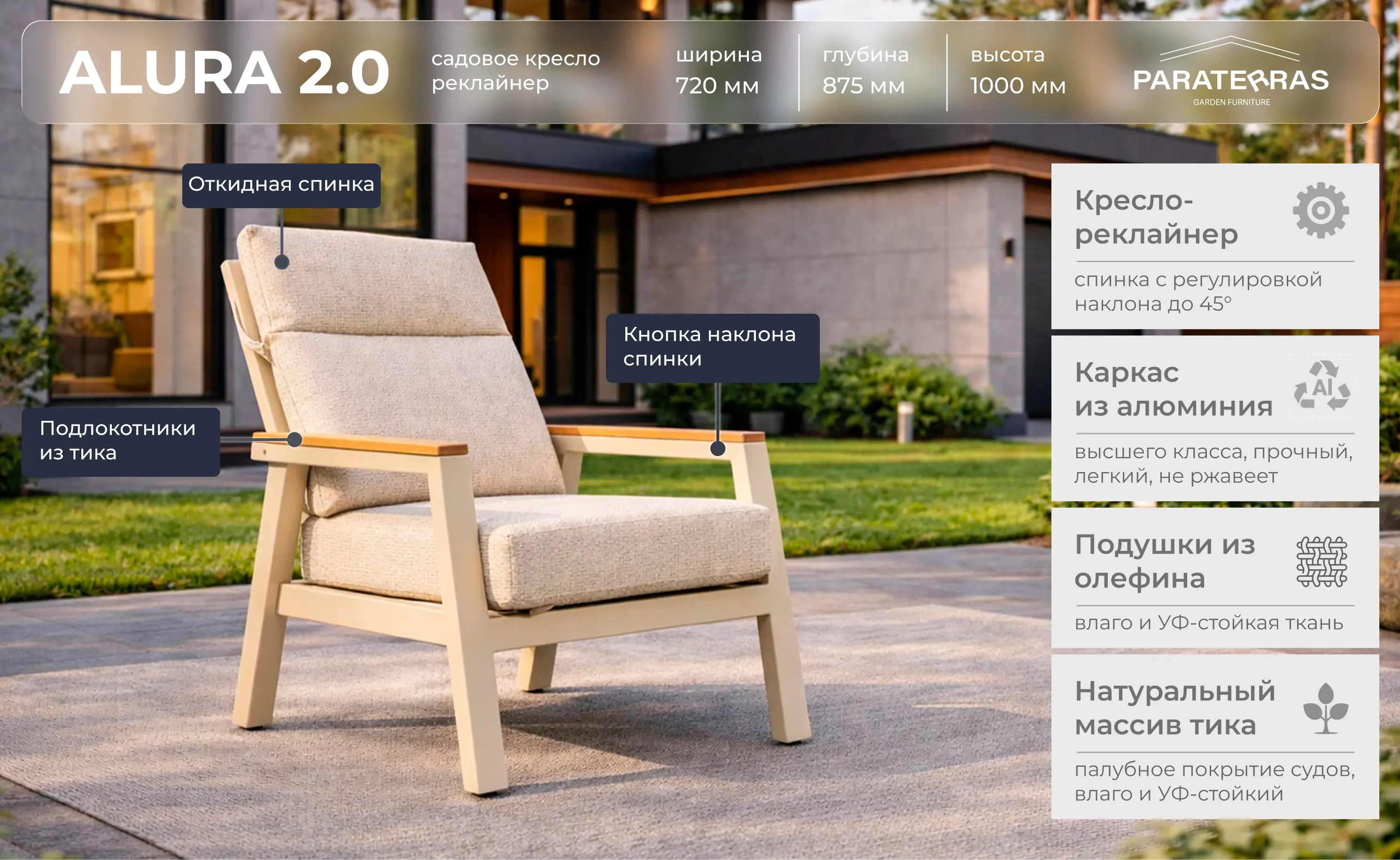Click "спинка с регулировкой наклона до 45°" text
The image size is (1400, 860).
coord(1198,292)
